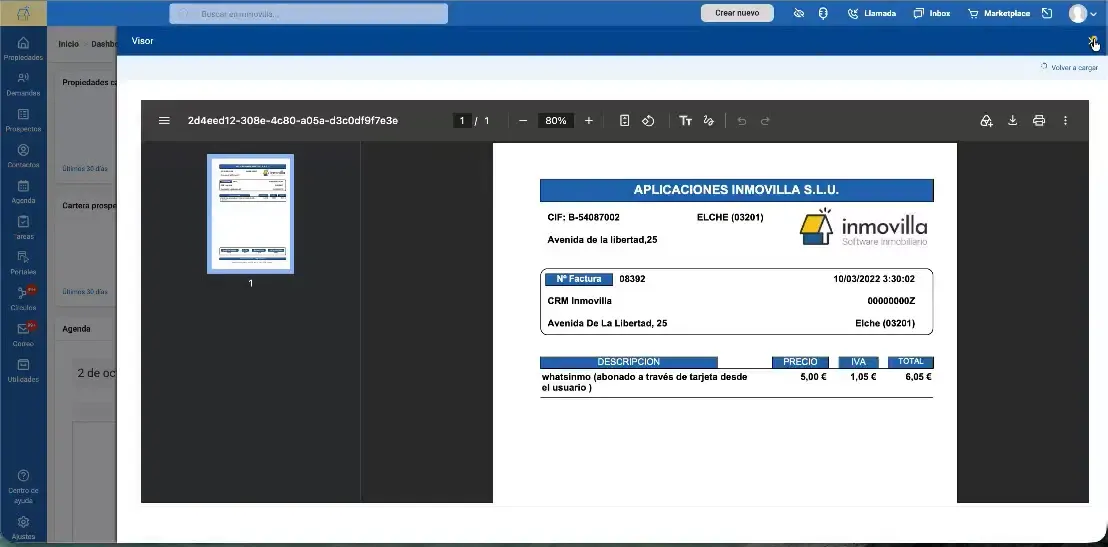Click the date 10/03/2022 3:30:02
1108x547 pixels.
[874, 279]
